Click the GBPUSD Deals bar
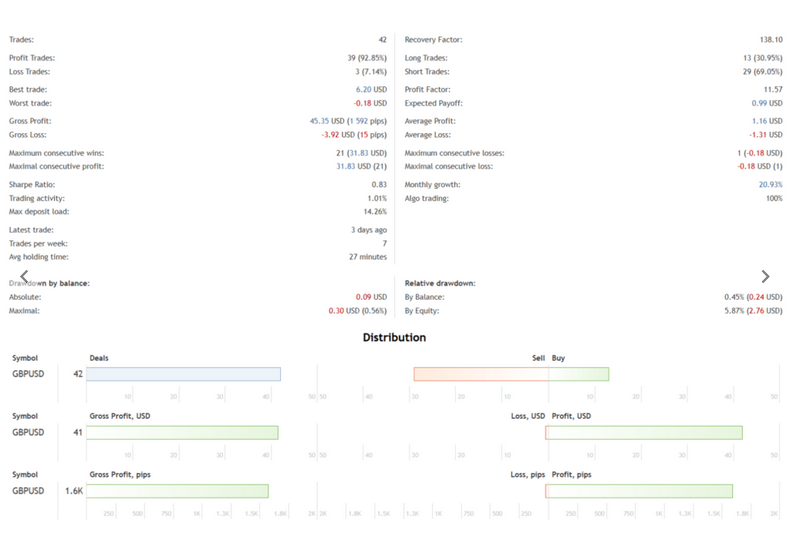Viewport: 790px width, 553px height. click(x=183, y=374)
